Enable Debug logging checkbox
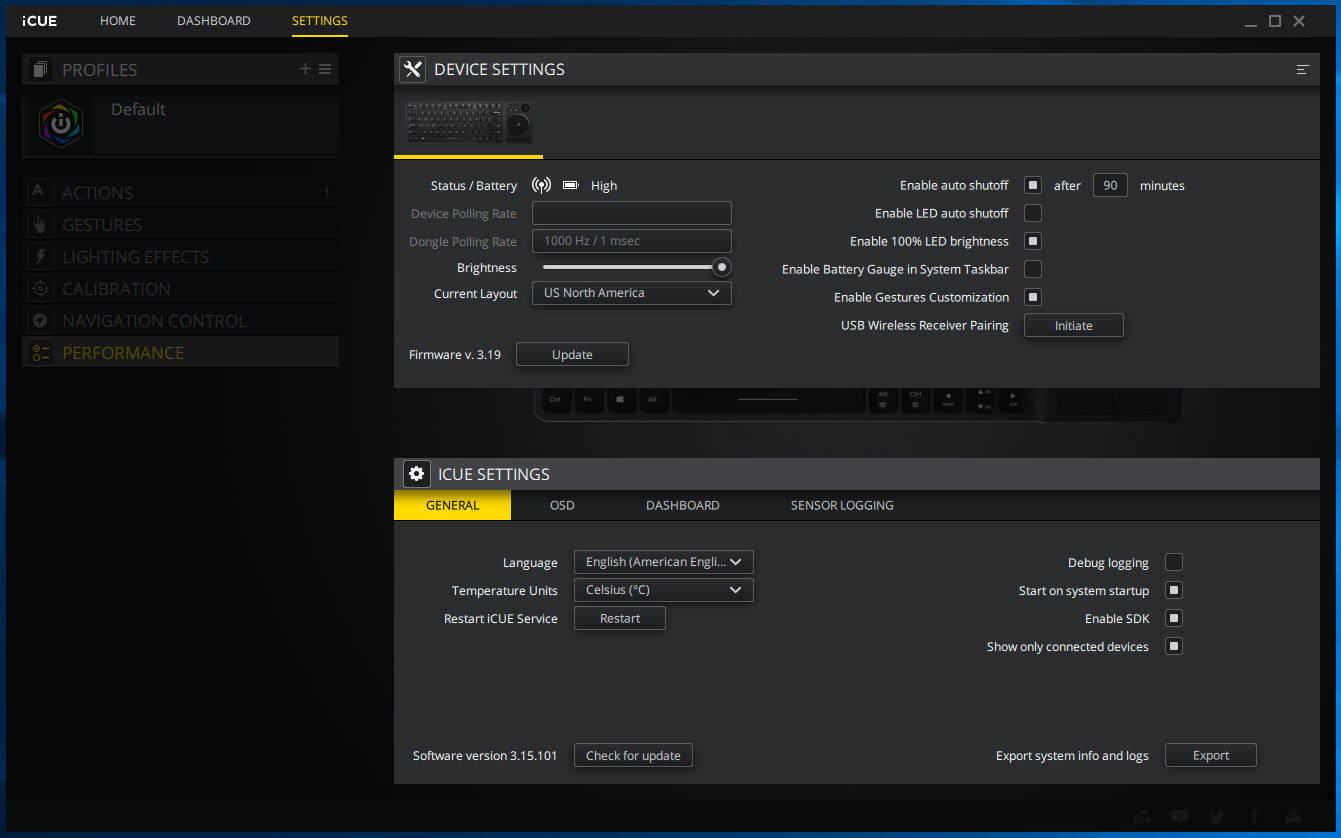Image resolution: width=1341 pixels, height=838 pixels. [x=1174, y=562]
